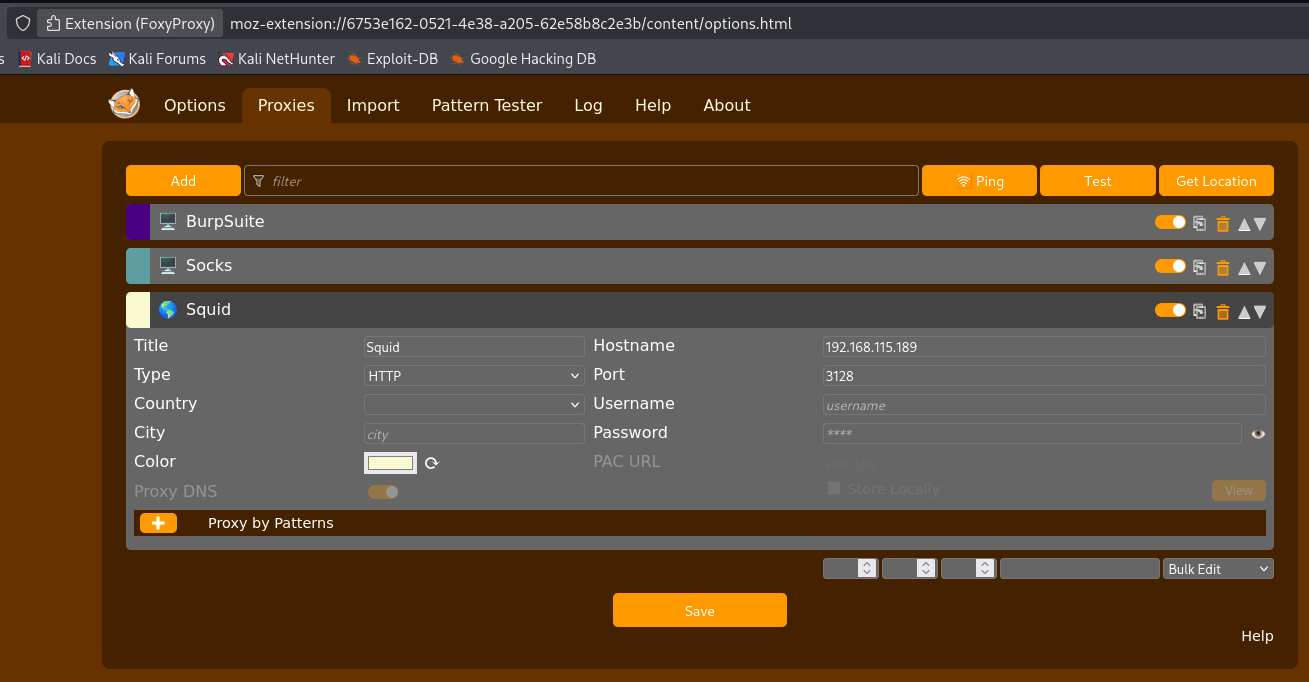Delete the BurpSuite proxy with trash icon
The width and height of the screenshot is (1309, 682).
[1222, 223]
